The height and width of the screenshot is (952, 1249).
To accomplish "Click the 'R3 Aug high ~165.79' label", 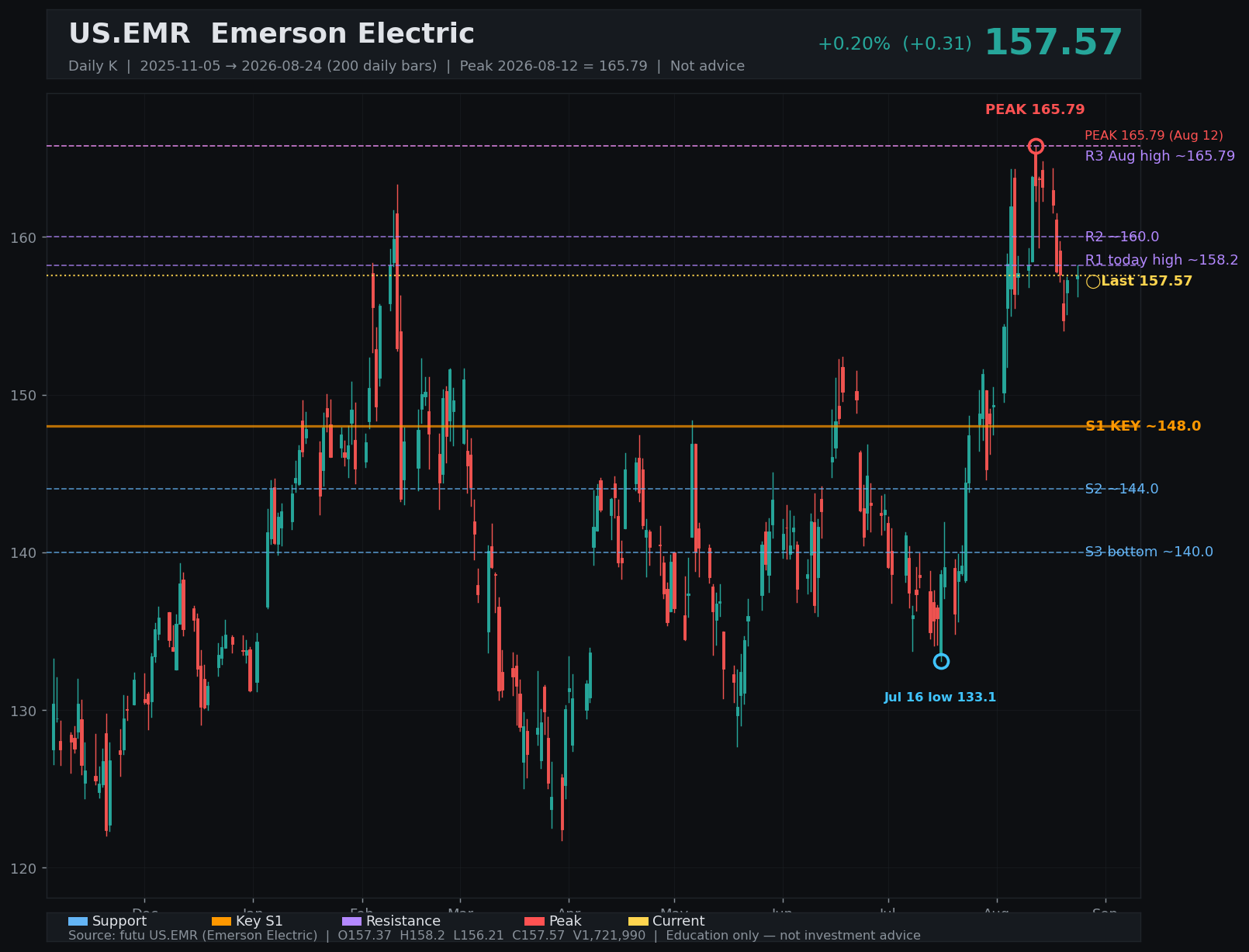I will click(x=1160, y=156).
